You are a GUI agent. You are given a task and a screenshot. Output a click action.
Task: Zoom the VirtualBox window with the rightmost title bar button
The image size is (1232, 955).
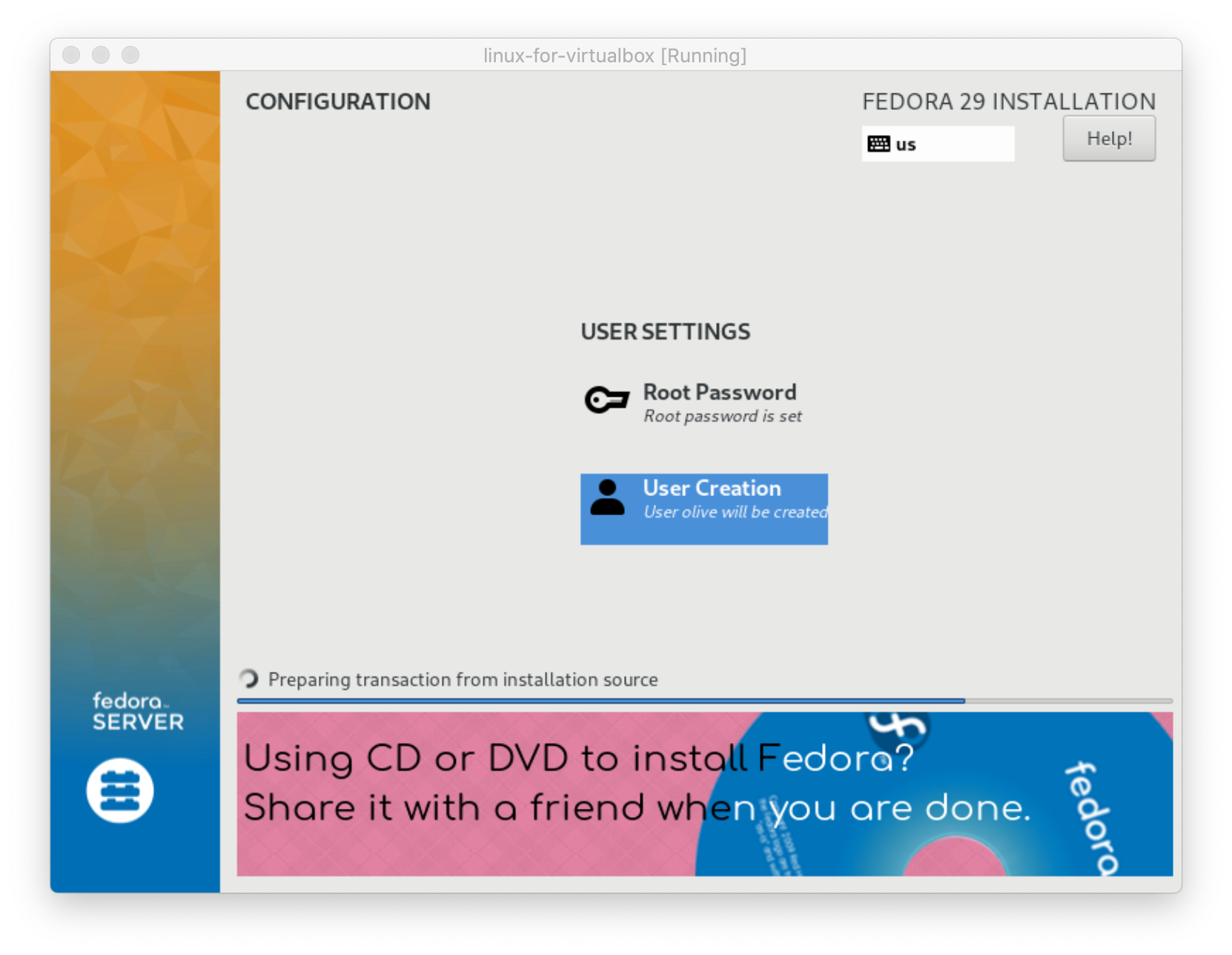pyautogui.click(x=130, y=55)
